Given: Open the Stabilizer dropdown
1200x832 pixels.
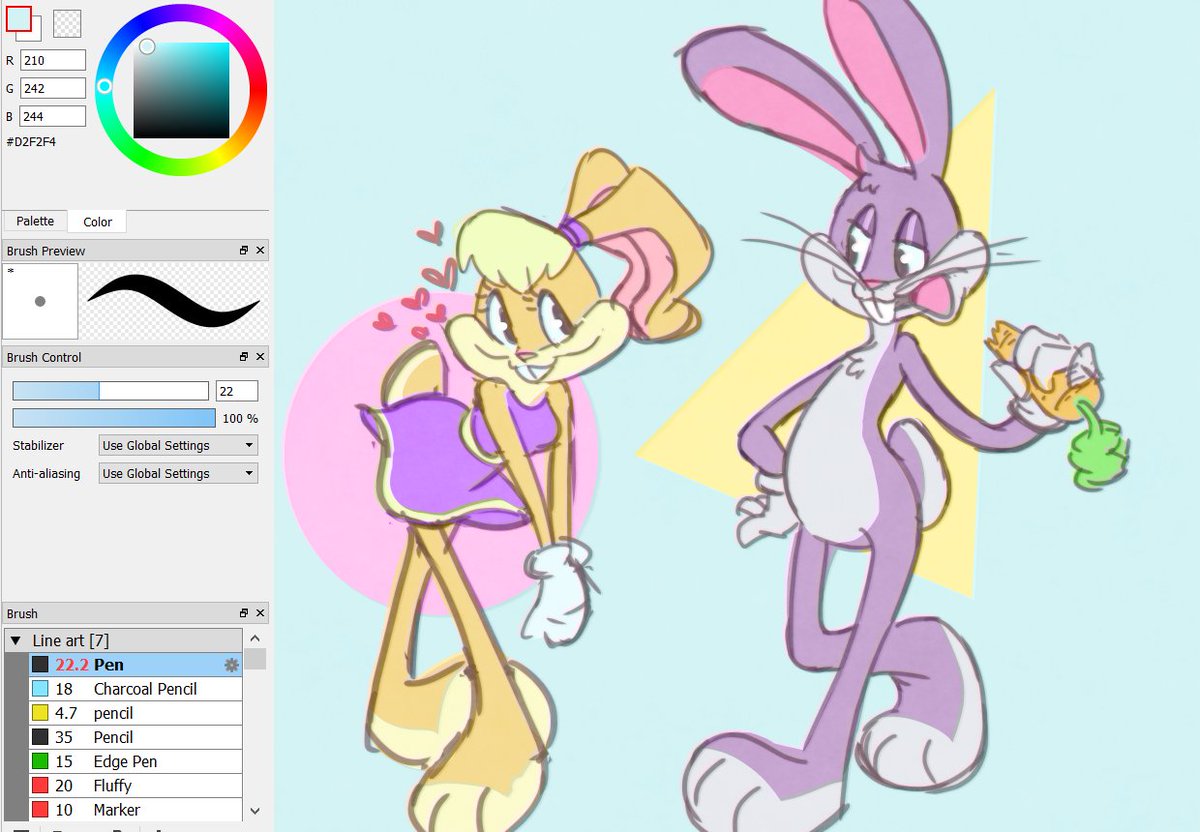Looking at the screenshot, I should coord(178,446).
